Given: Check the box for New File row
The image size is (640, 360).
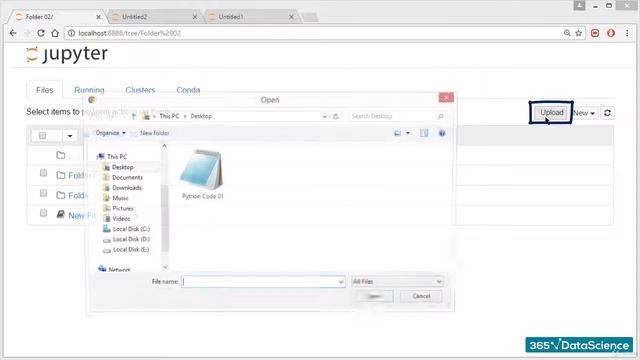Looking at the screenshot, I should (43, 213).
